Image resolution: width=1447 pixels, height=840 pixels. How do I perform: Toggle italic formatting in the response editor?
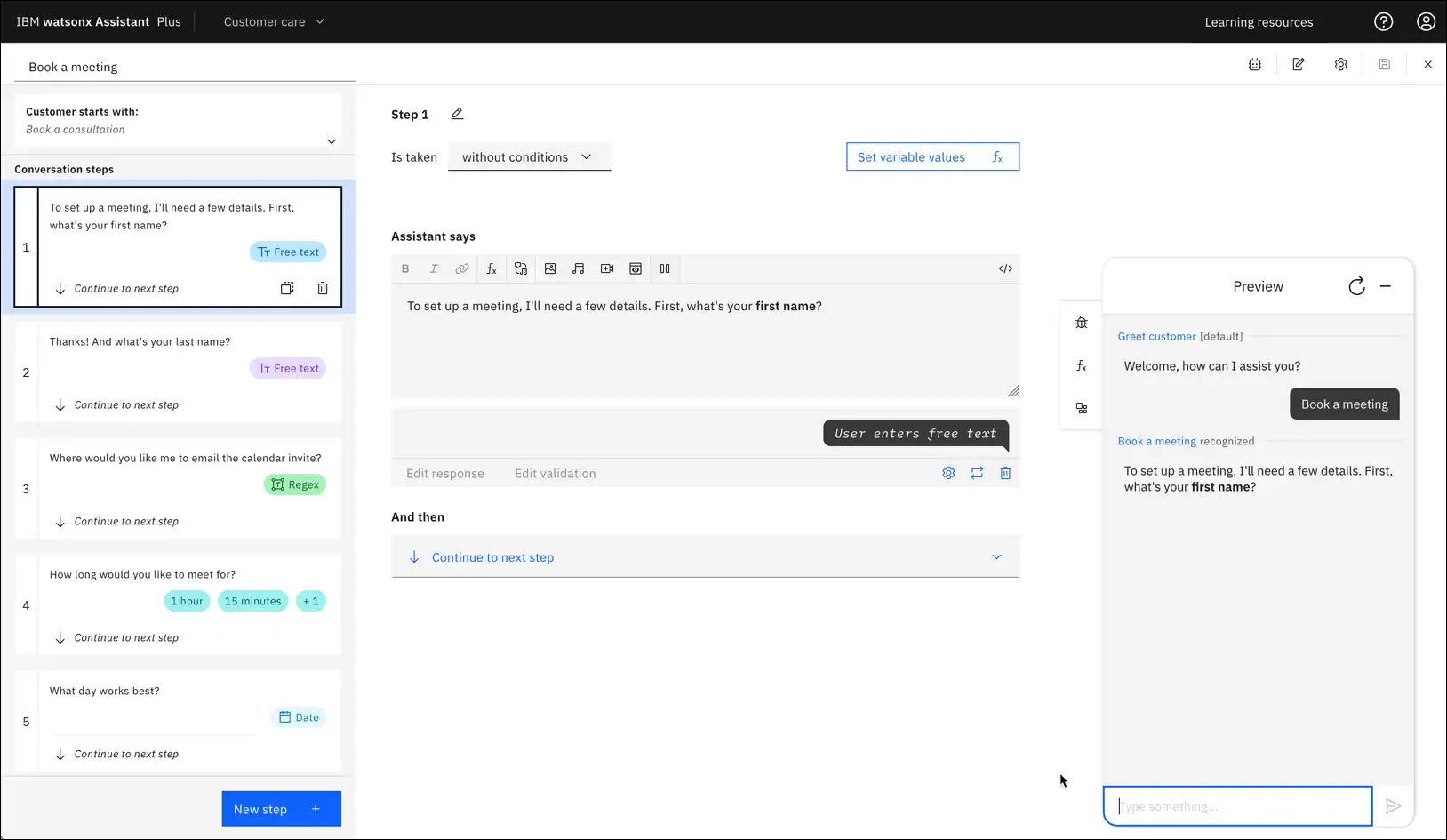[x=434, y=268]
